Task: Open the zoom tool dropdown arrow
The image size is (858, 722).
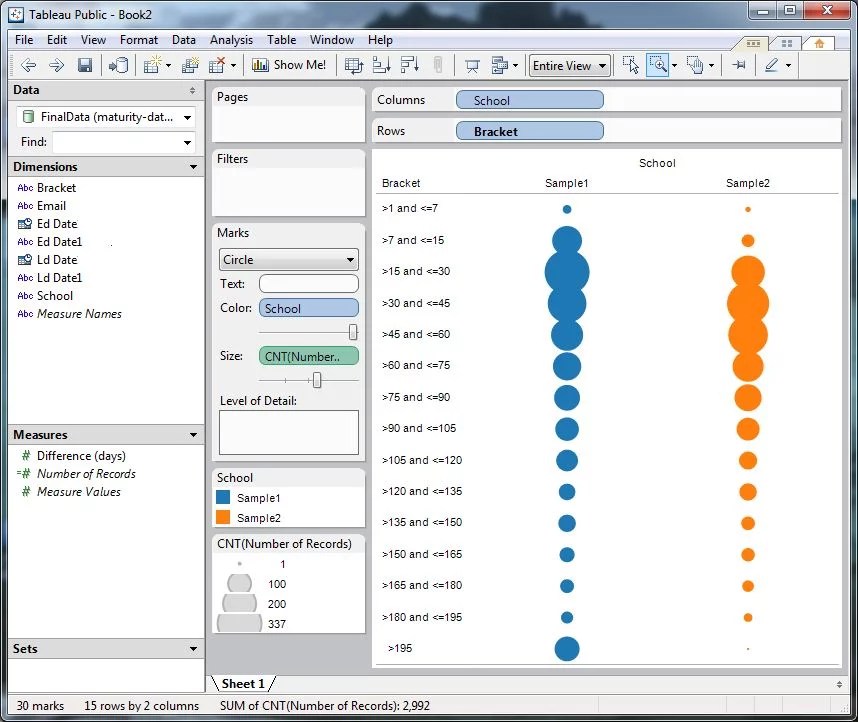Action: (x=674, y=66)
